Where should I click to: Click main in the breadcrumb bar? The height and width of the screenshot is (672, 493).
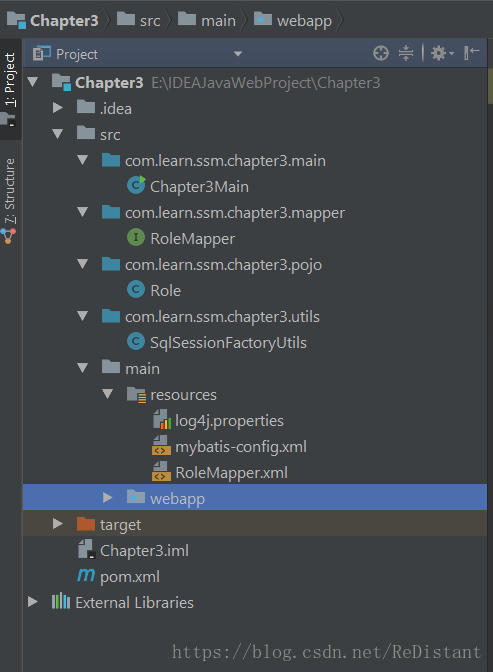coord(207,20)
